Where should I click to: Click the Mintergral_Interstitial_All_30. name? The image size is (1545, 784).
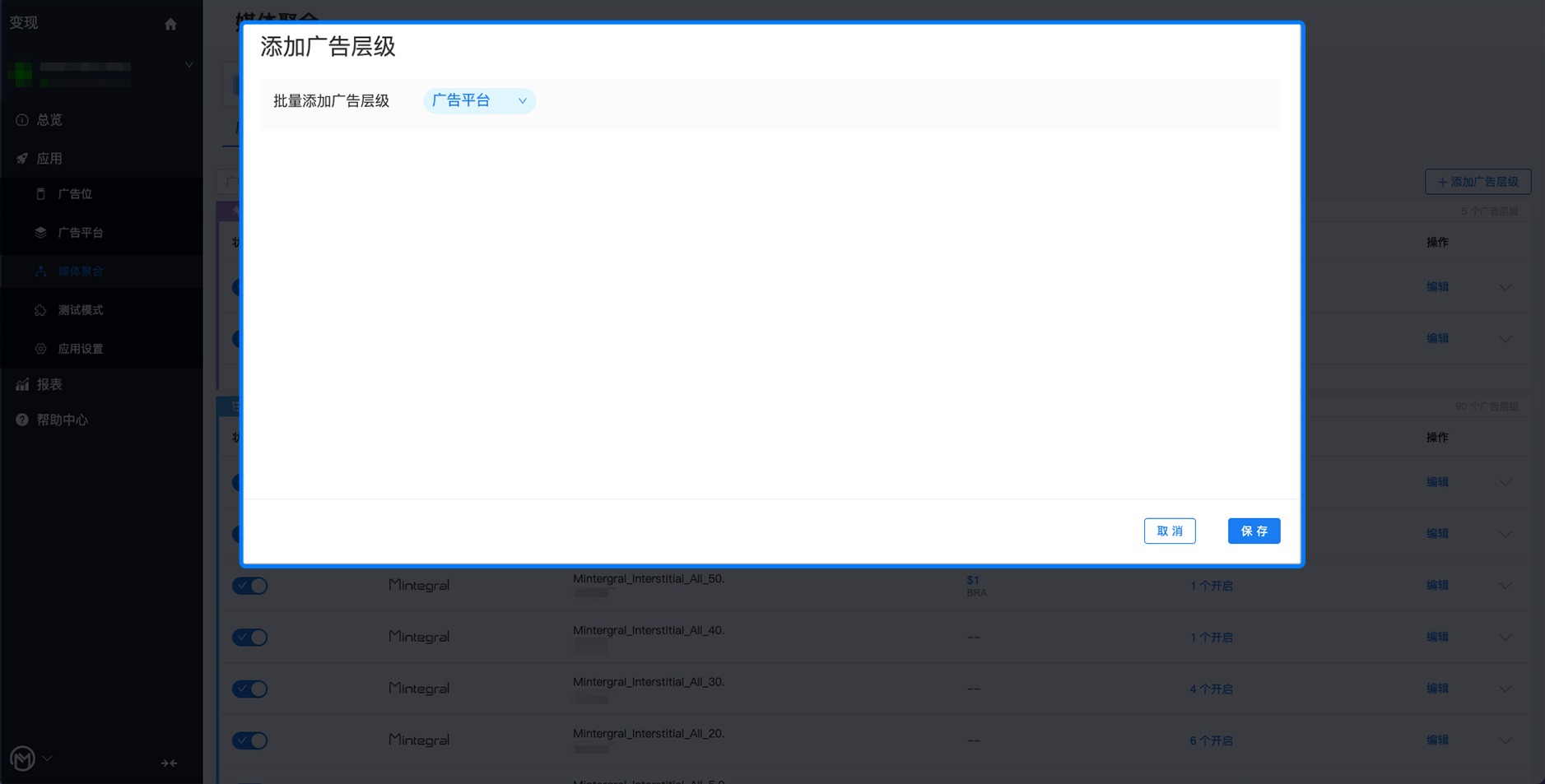click(649, 682)
